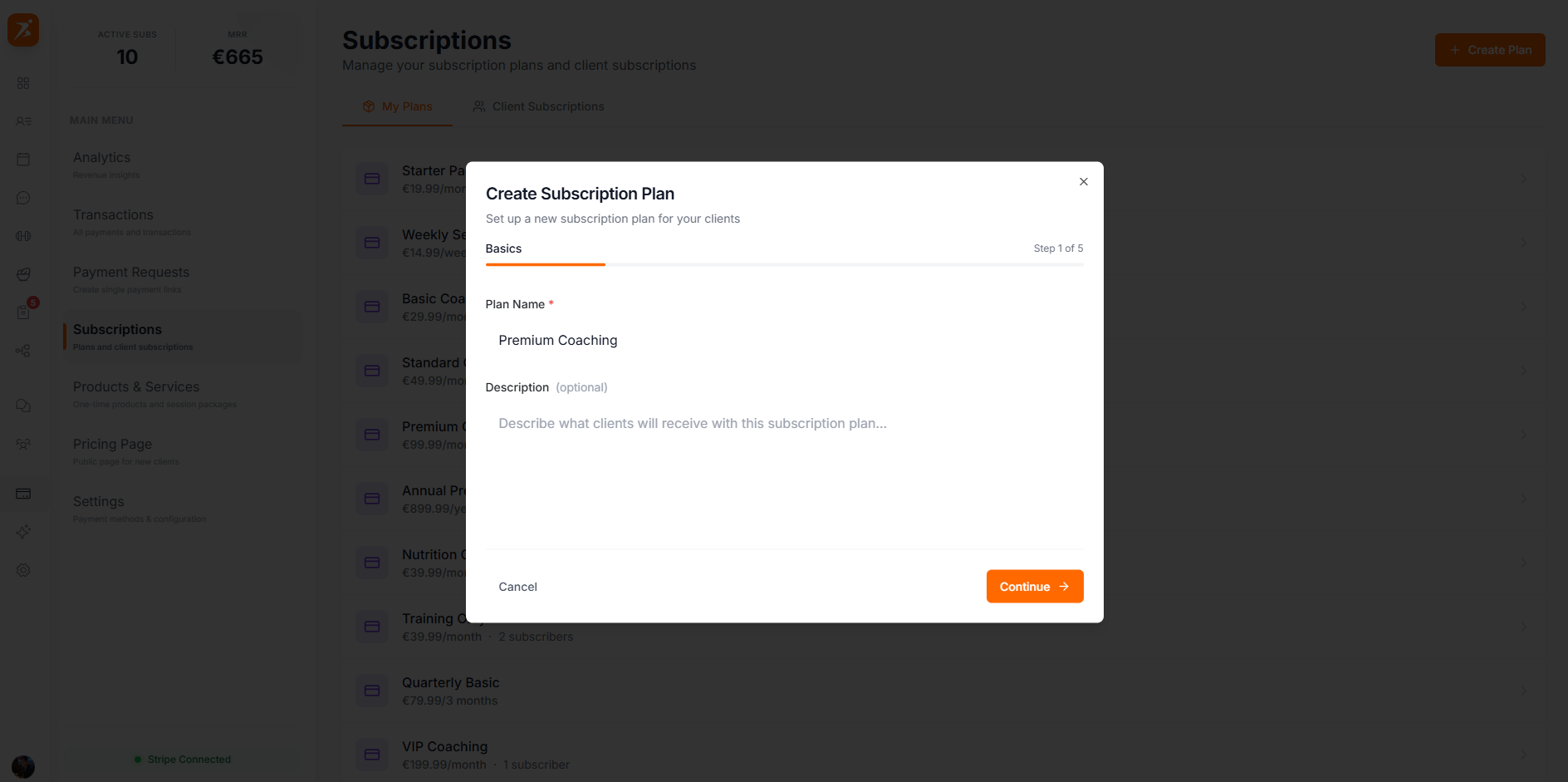1568x782 pixels.
Task: Expand the Training plan row chevron
Action: (1523, 627)
